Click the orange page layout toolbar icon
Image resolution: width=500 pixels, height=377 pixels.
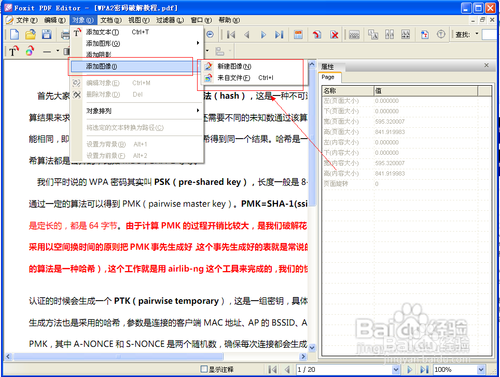tap(298, 34)
